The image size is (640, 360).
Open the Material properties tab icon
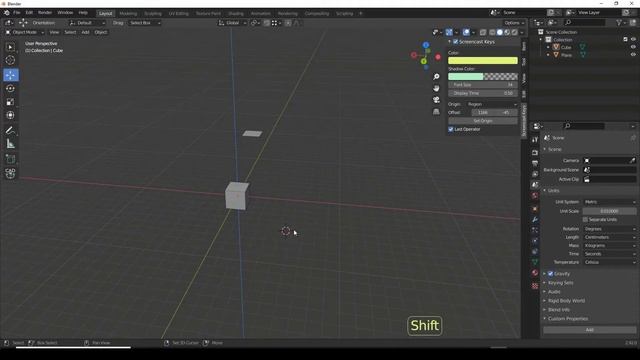click(535, 273)
